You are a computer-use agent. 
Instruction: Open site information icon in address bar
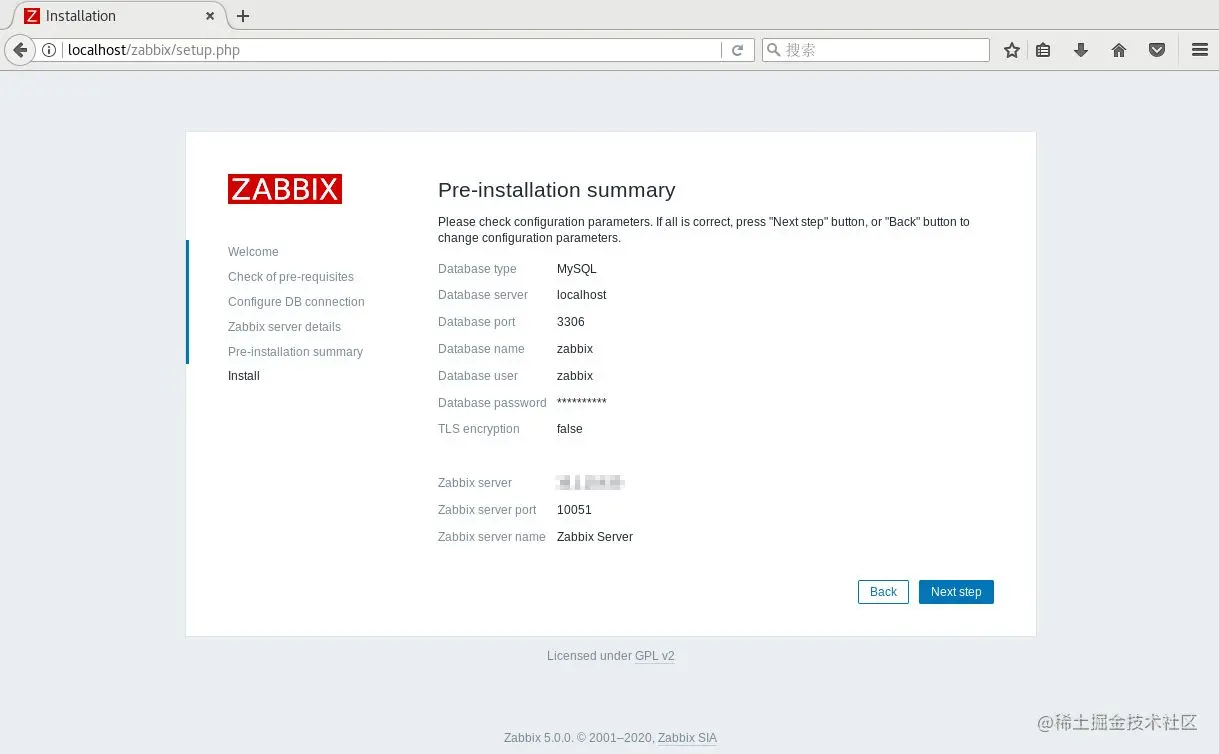coord(49,50)
